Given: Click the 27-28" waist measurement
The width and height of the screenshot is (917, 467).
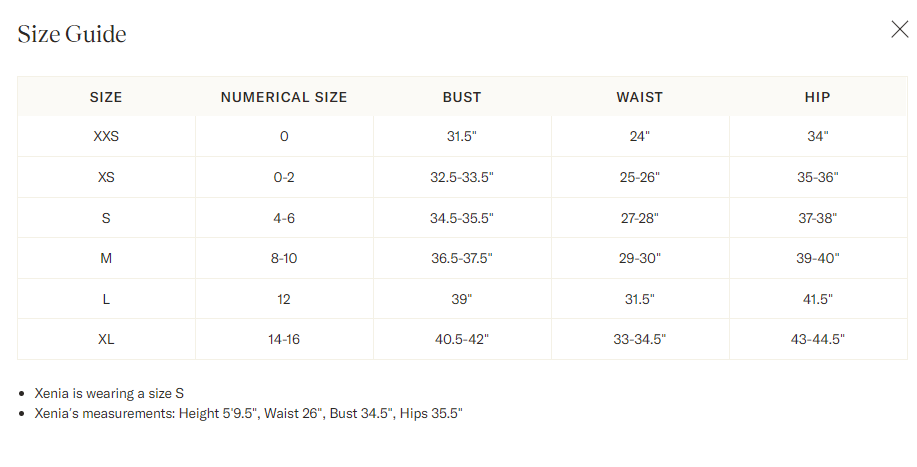Looking at the screenshot, I should click(640, 218).
